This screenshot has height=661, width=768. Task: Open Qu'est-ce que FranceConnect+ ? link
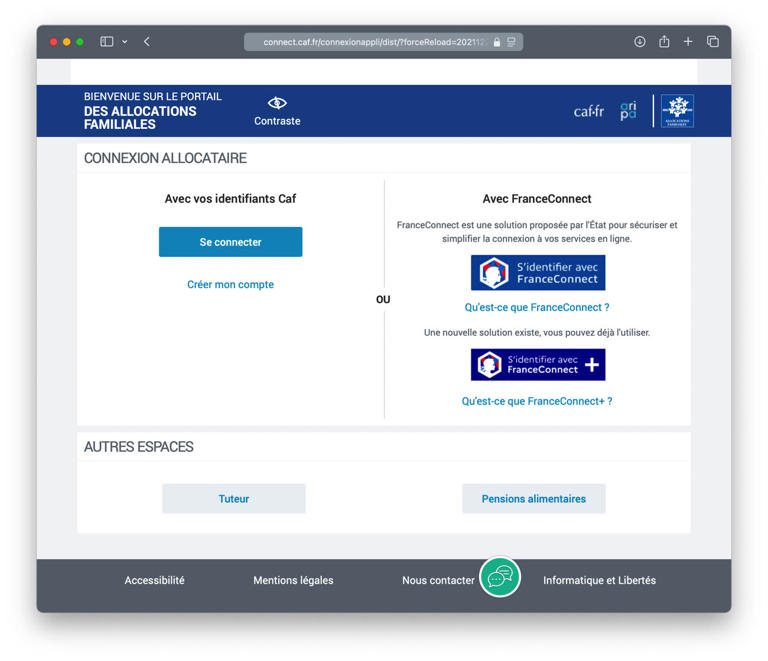point(537,401)
